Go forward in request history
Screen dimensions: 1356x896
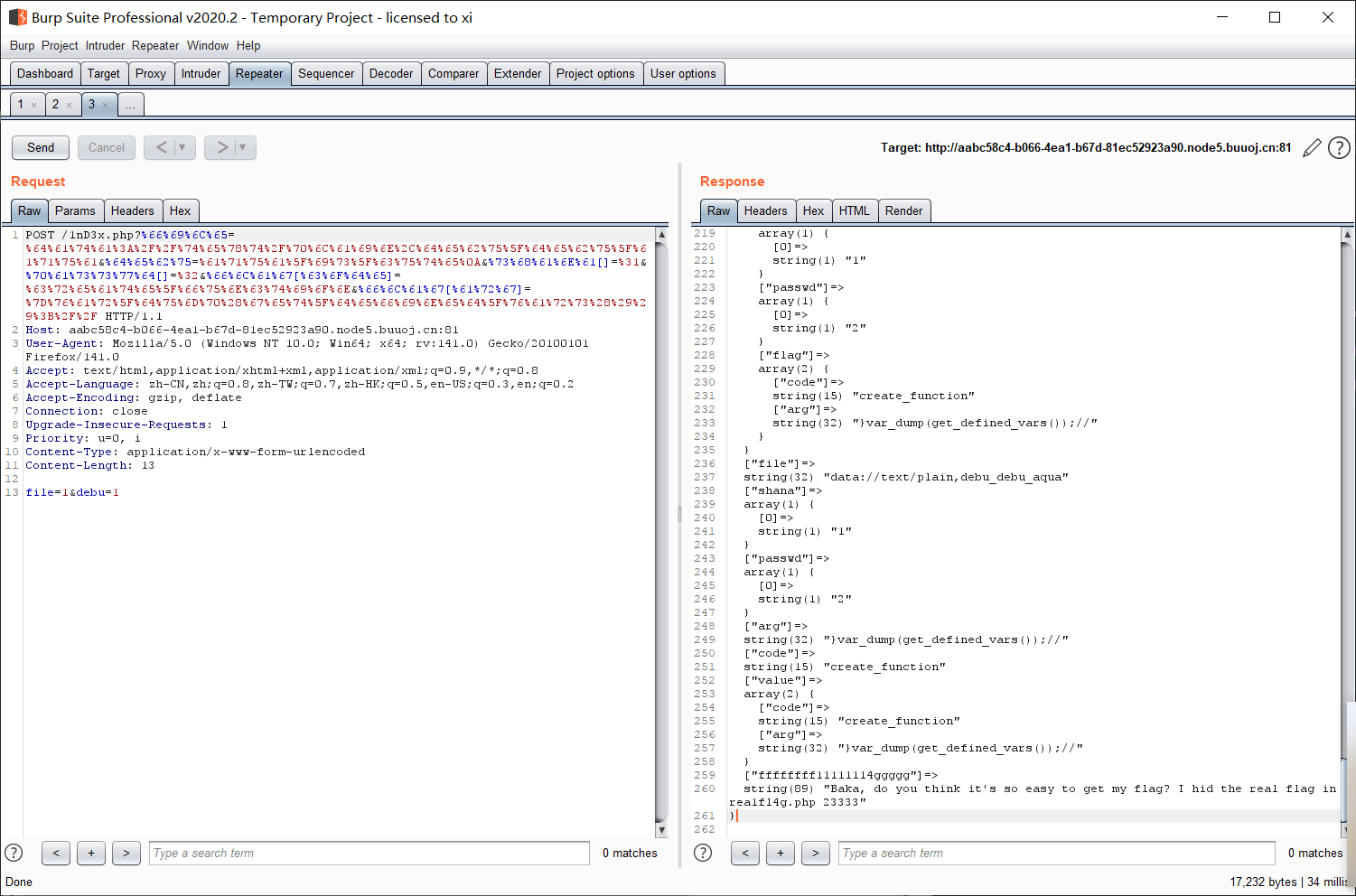[221, 147]
